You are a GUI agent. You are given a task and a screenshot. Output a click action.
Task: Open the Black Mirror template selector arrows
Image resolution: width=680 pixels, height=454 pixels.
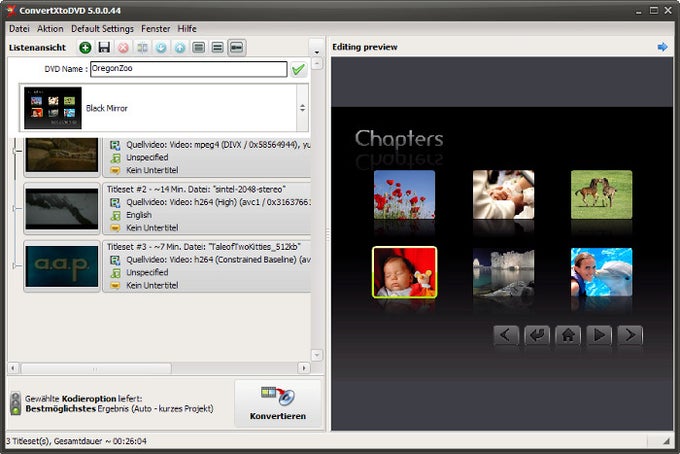[302, 108]
